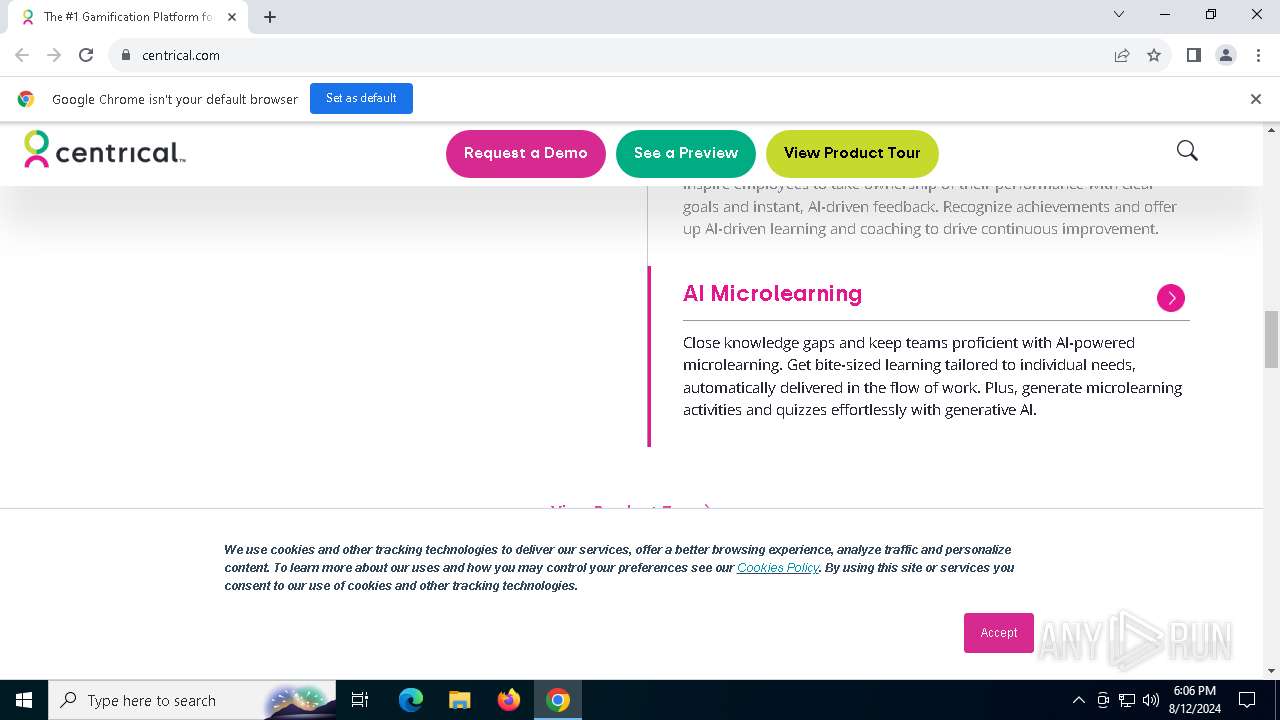Set Chrome as default browser

pyautogui.click(x=361, y=98)
